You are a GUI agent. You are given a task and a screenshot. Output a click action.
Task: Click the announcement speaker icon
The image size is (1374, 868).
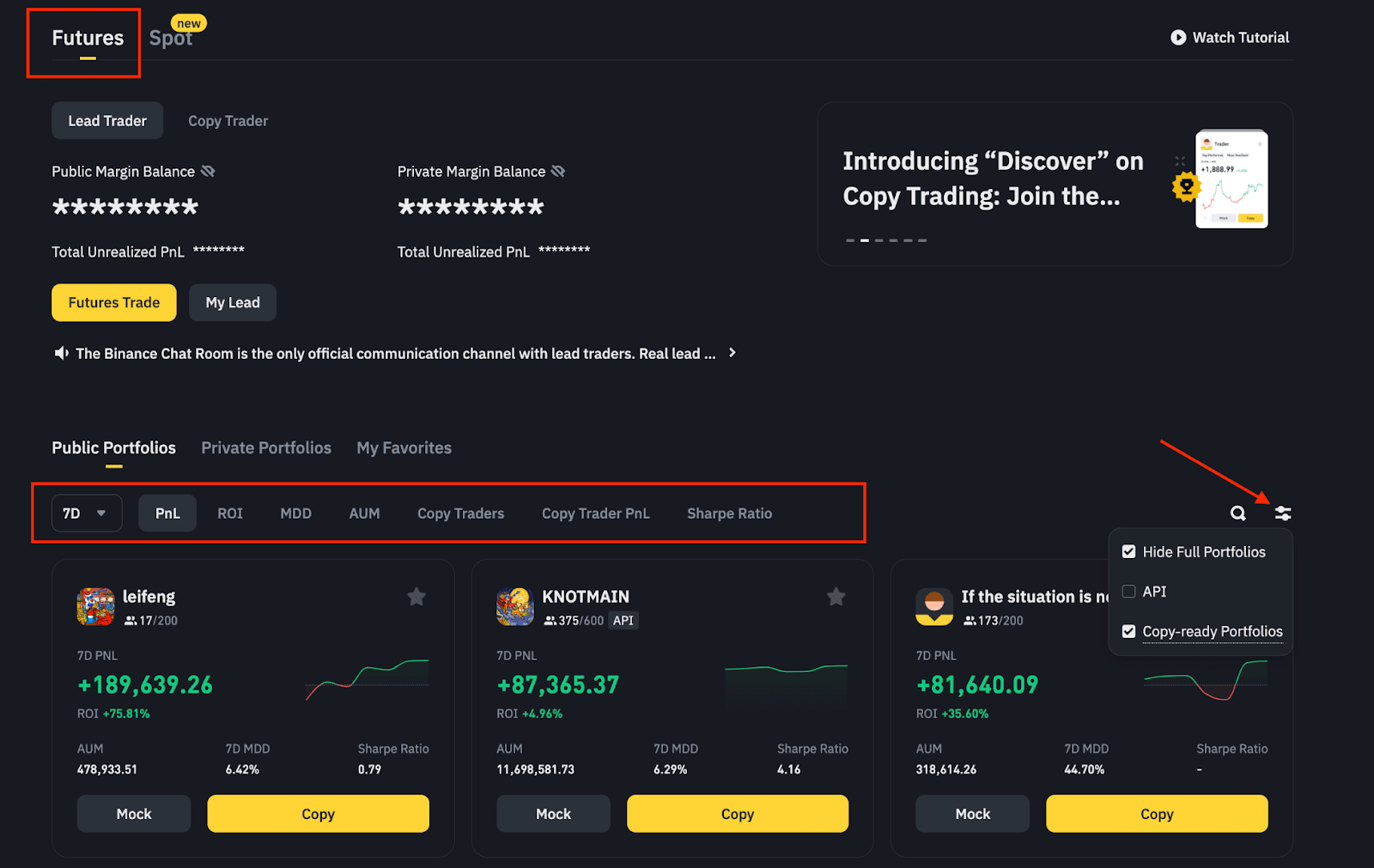[61, 353]
